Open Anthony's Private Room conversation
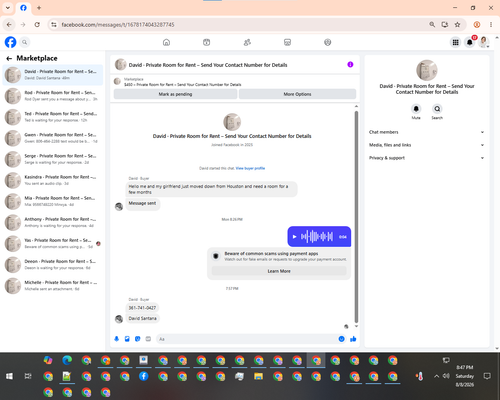Image resolution: width=500 pixels, height=400 pixels. click(x=53, y=222)
